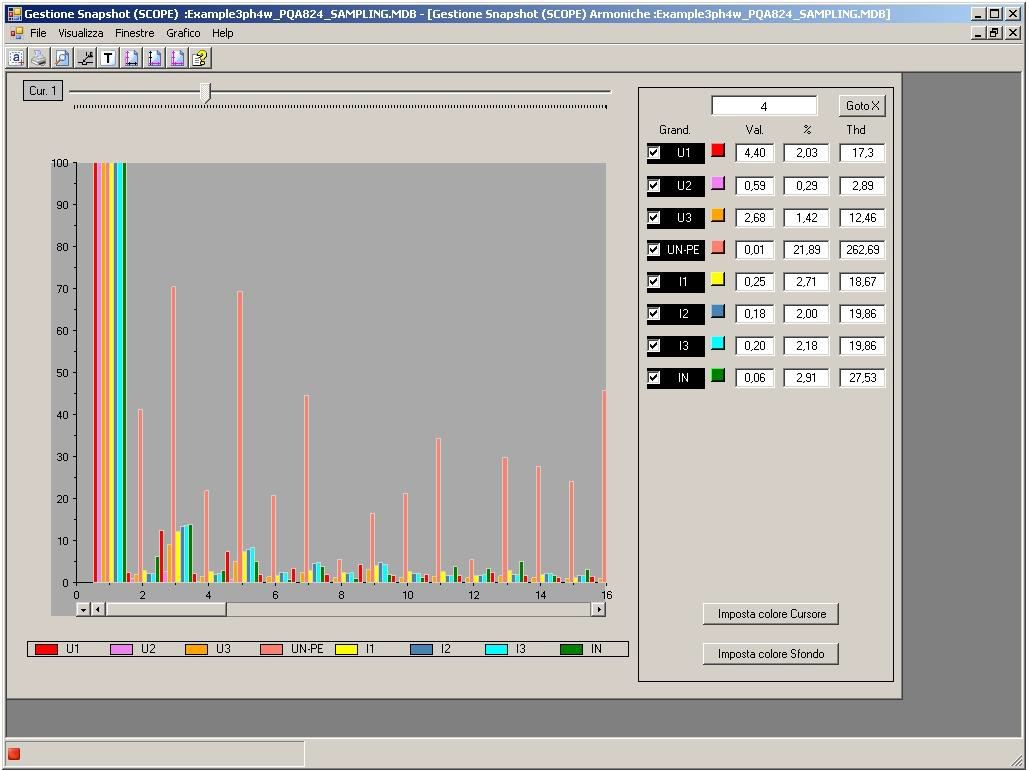Image resolution: width=1029 pixels, height=770 pixels.
Task: Toggle the UN-PE checkbox off
Action: tap(654, 249)
